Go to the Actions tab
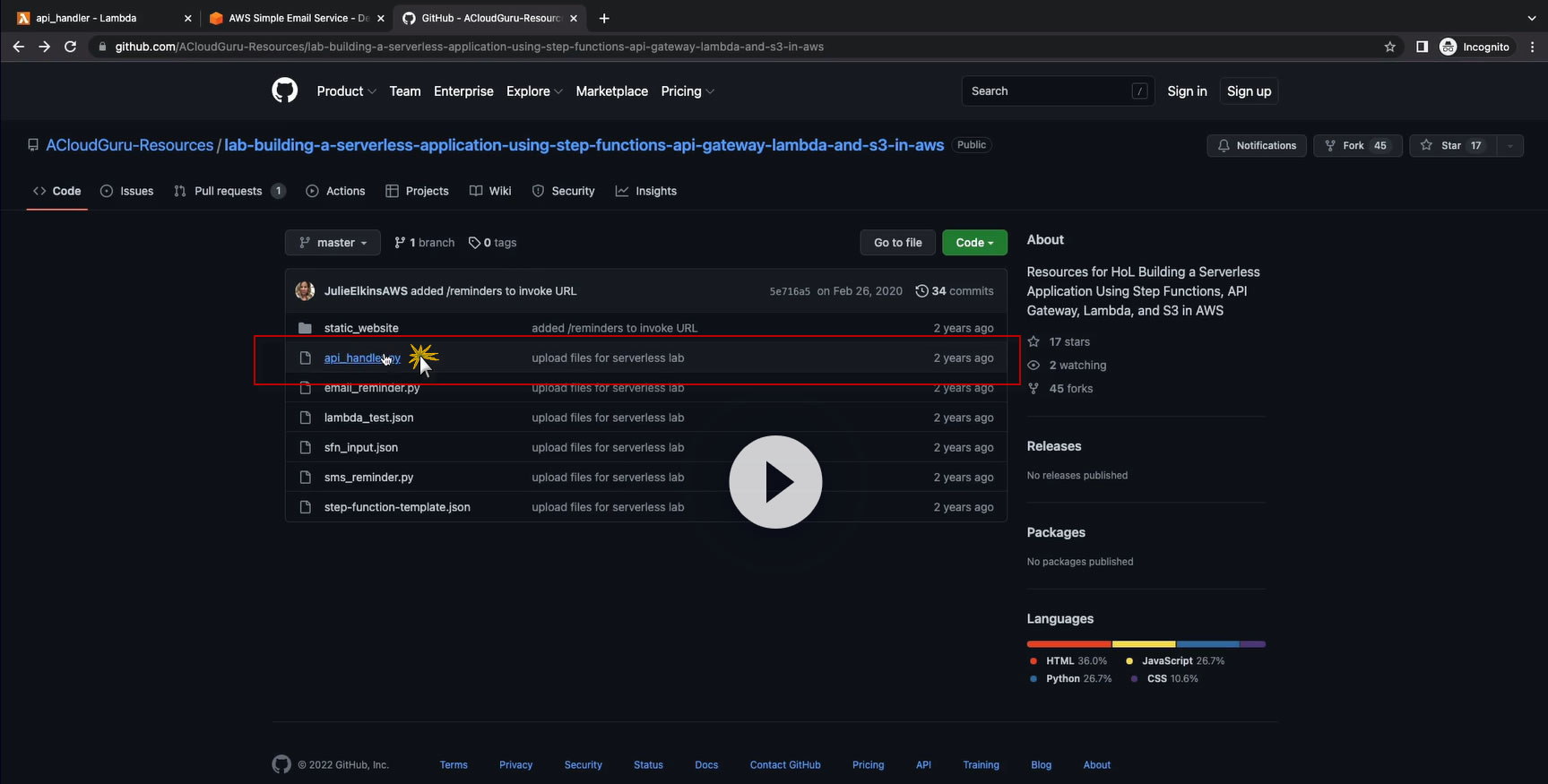Image resolution: width=1548 pixels, height=784 pixels. point(335,191)
